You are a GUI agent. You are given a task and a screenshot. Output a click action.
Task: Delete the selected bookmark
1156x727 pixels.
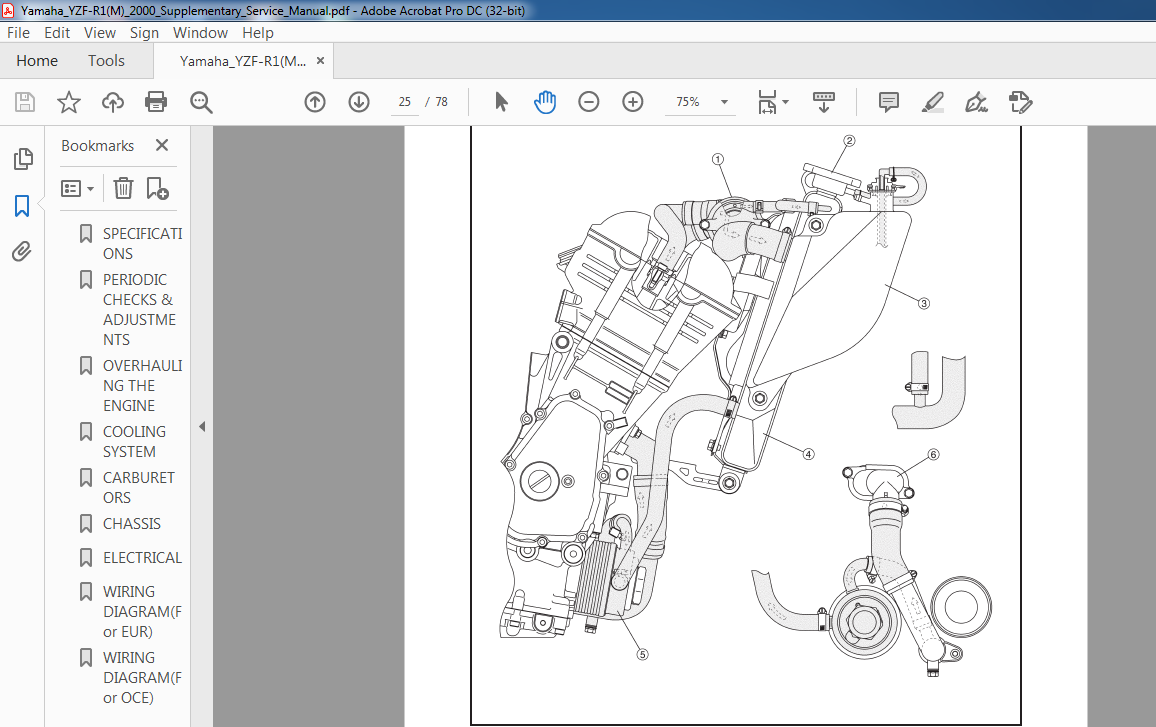pyautogui.click(x=123, y=189)
